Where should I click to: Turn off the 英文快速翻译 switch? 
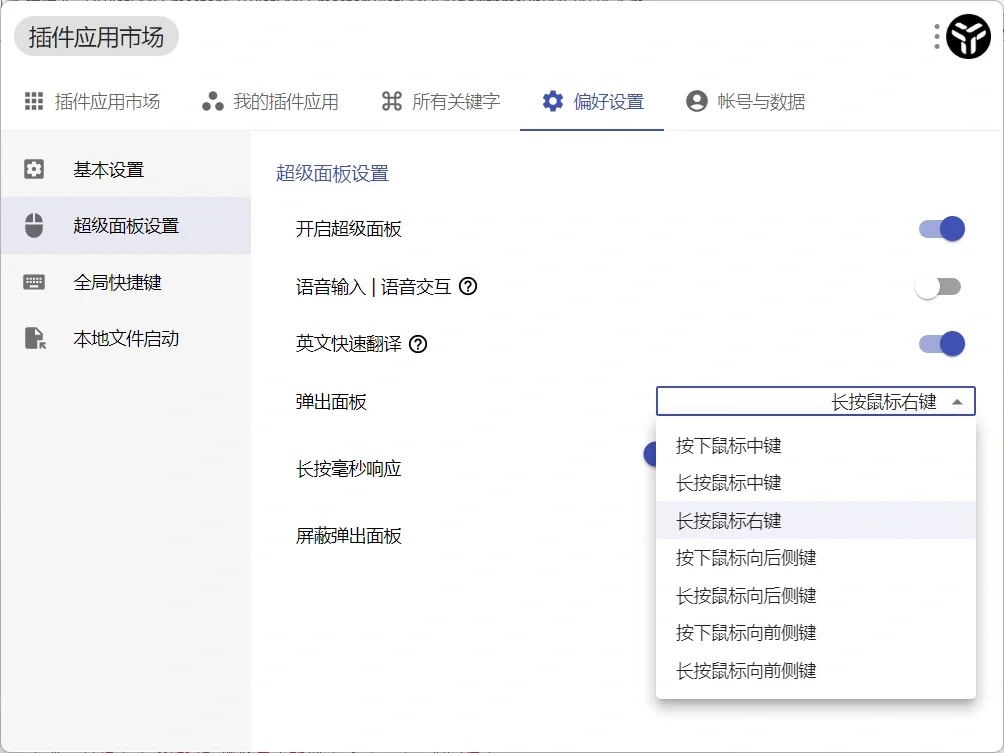pos(940,343)
